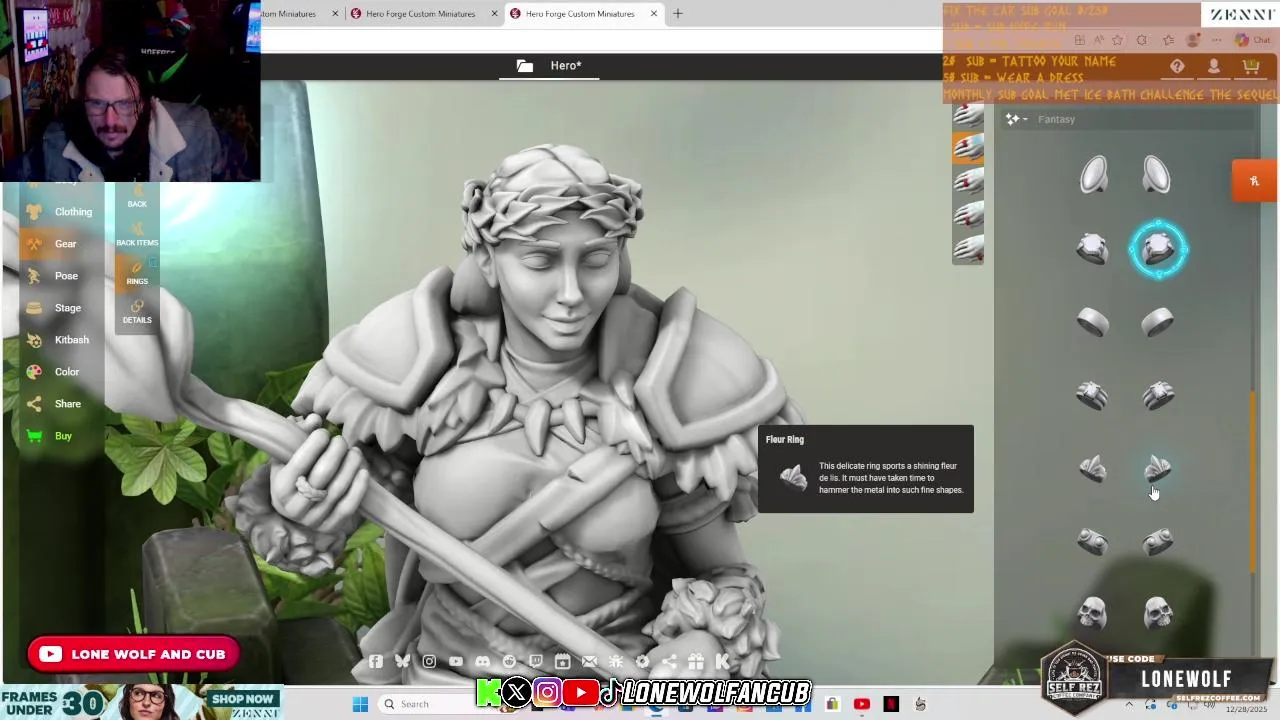Choose the orange highlighted finger slot

click(x=968, y=148)
